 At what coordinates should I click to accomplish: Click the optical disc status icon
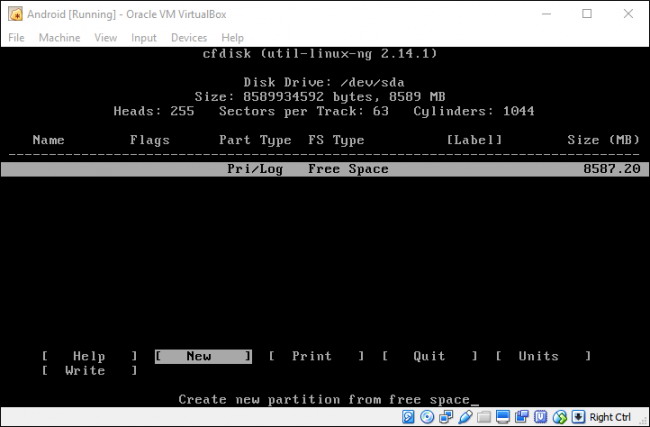pos(427,417)
